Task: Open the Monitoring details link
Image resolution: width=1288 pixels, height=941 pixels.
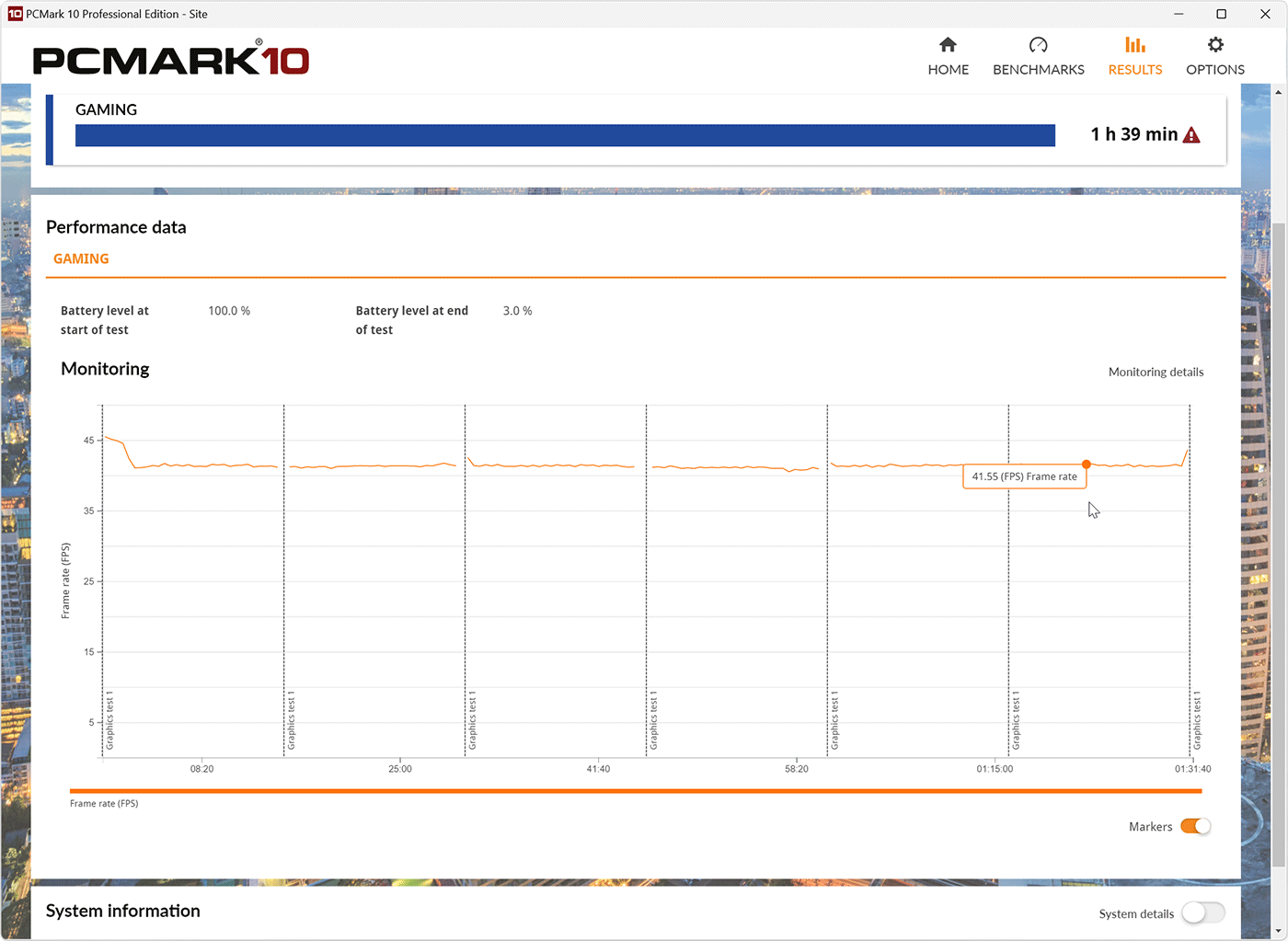Action: pyautogui.click(x=1156, y=373)
